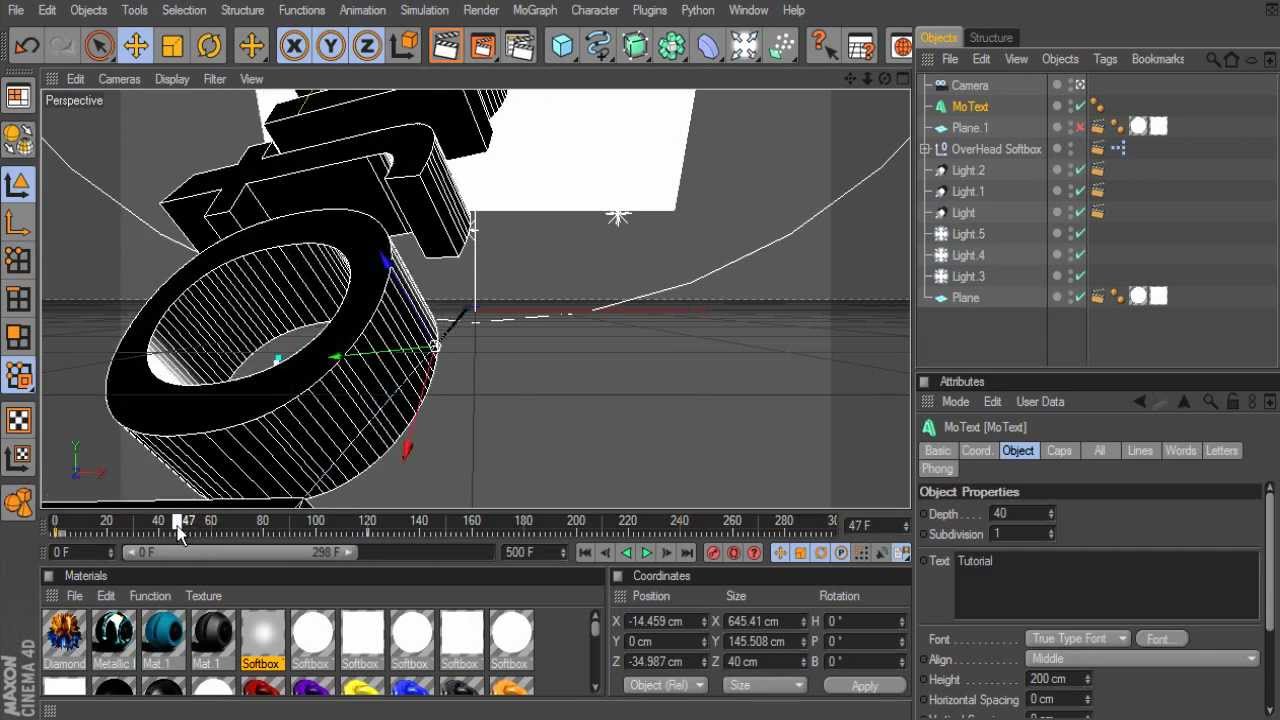Toggle the X axis lock
The image size is (1280, 720).
[x=294, y=46]
